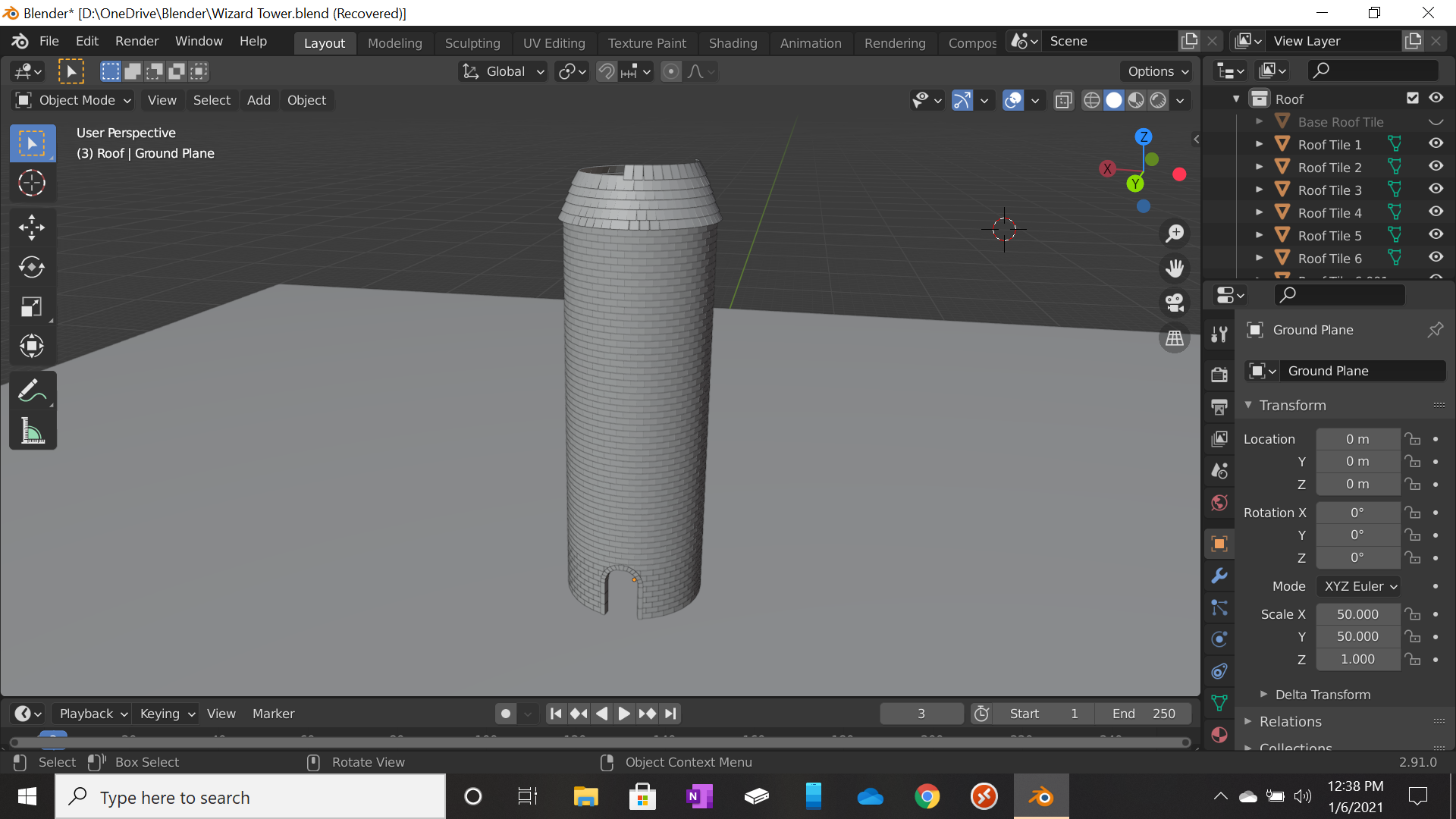Open Chrome from the Windows taskbar

tap(927, 797)
